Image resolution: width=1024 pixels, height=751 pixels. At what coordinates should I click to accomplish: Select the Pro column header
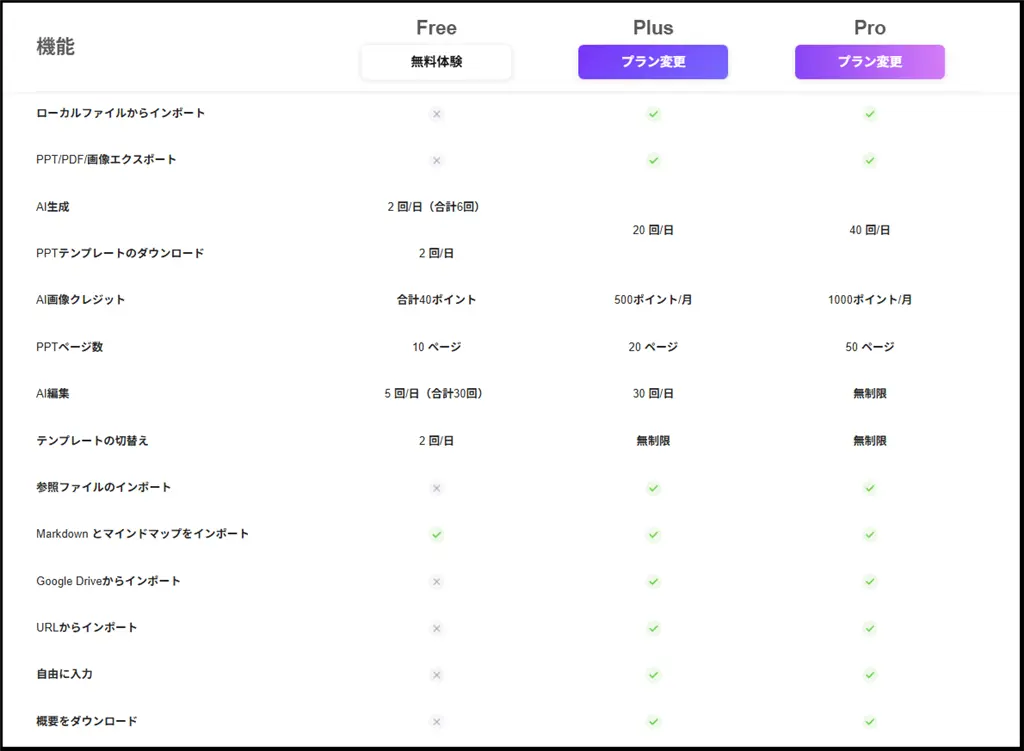pyautogui.click(x=869, y=27)
